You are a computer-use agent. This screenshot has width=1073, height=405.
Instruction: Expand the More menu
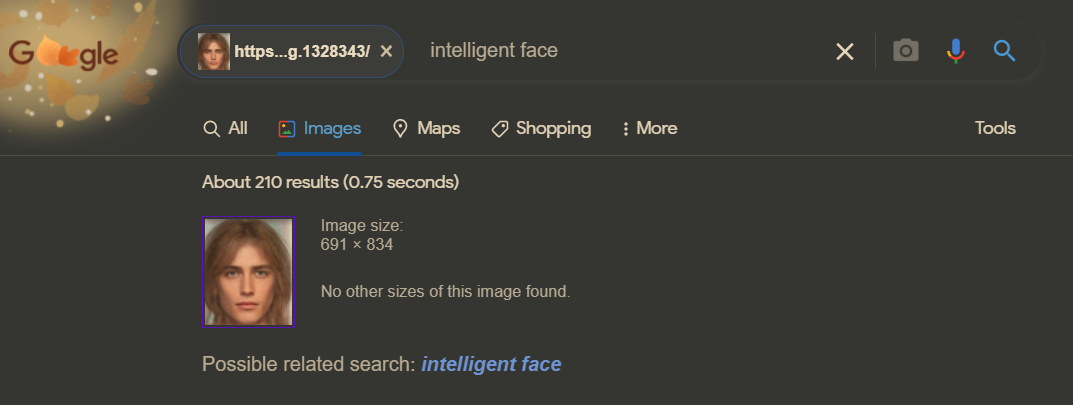[649, 129]
